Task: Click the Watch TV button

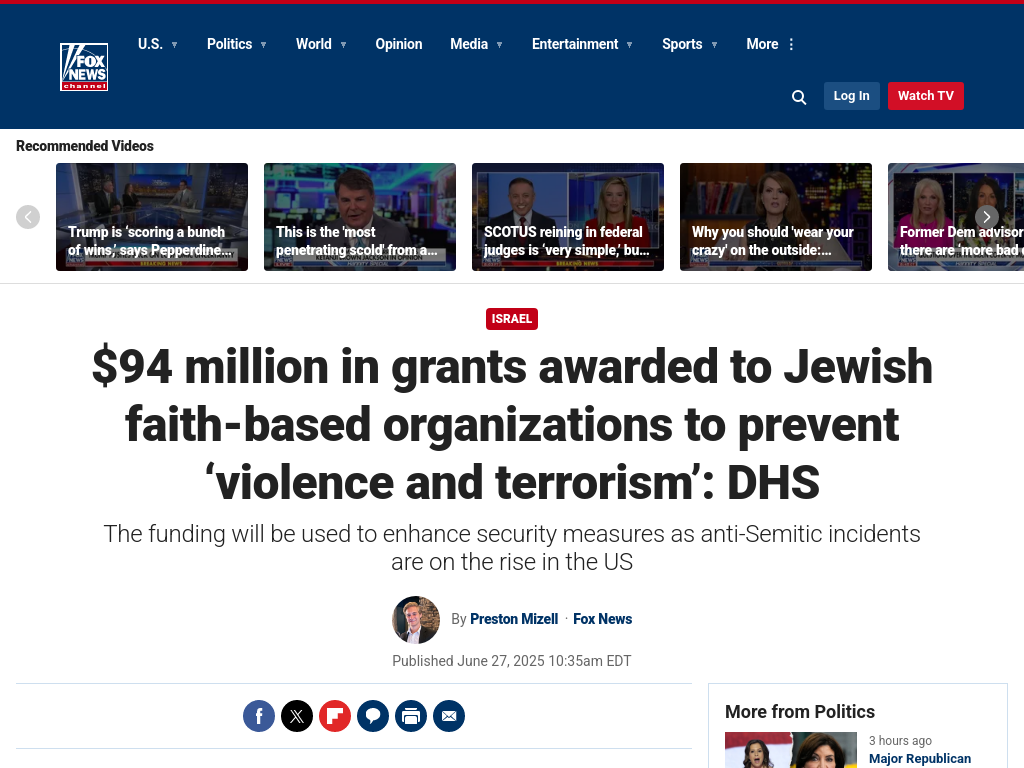Action: pyautogui.click(x=925, y=96)
